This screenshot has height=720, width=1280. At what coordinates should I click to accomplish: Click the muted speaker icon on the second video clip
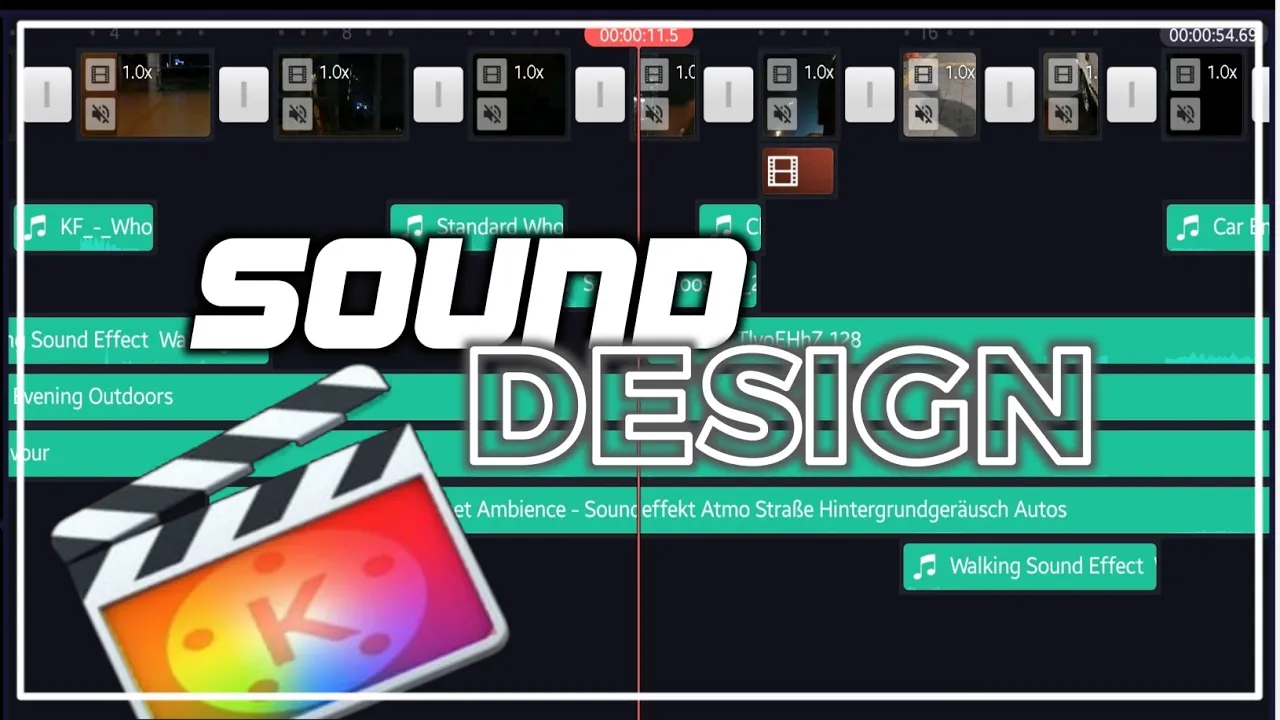tap(297, 115)
